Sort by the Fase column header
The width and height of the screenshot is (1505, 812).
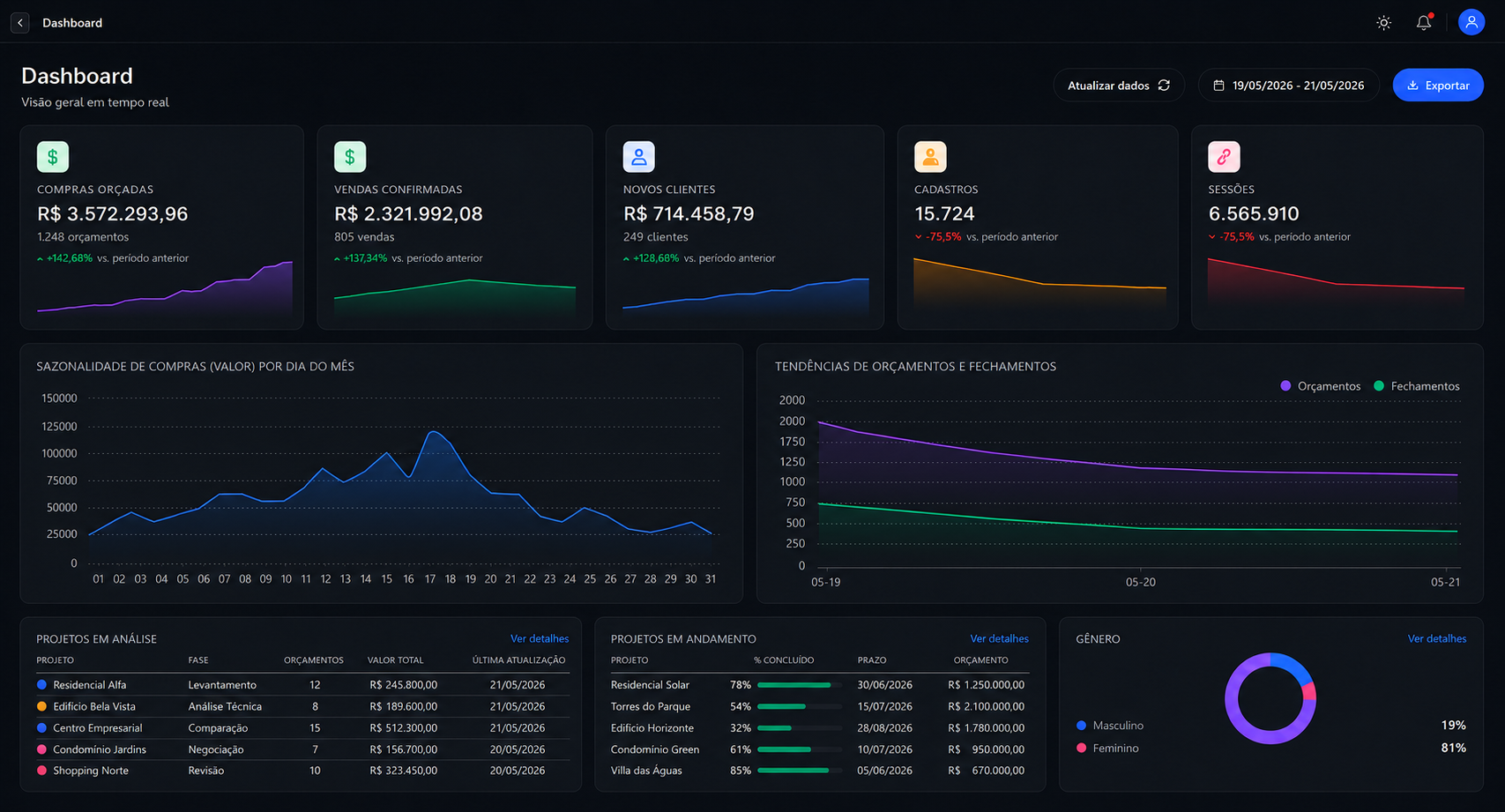[x=198, y=660]
